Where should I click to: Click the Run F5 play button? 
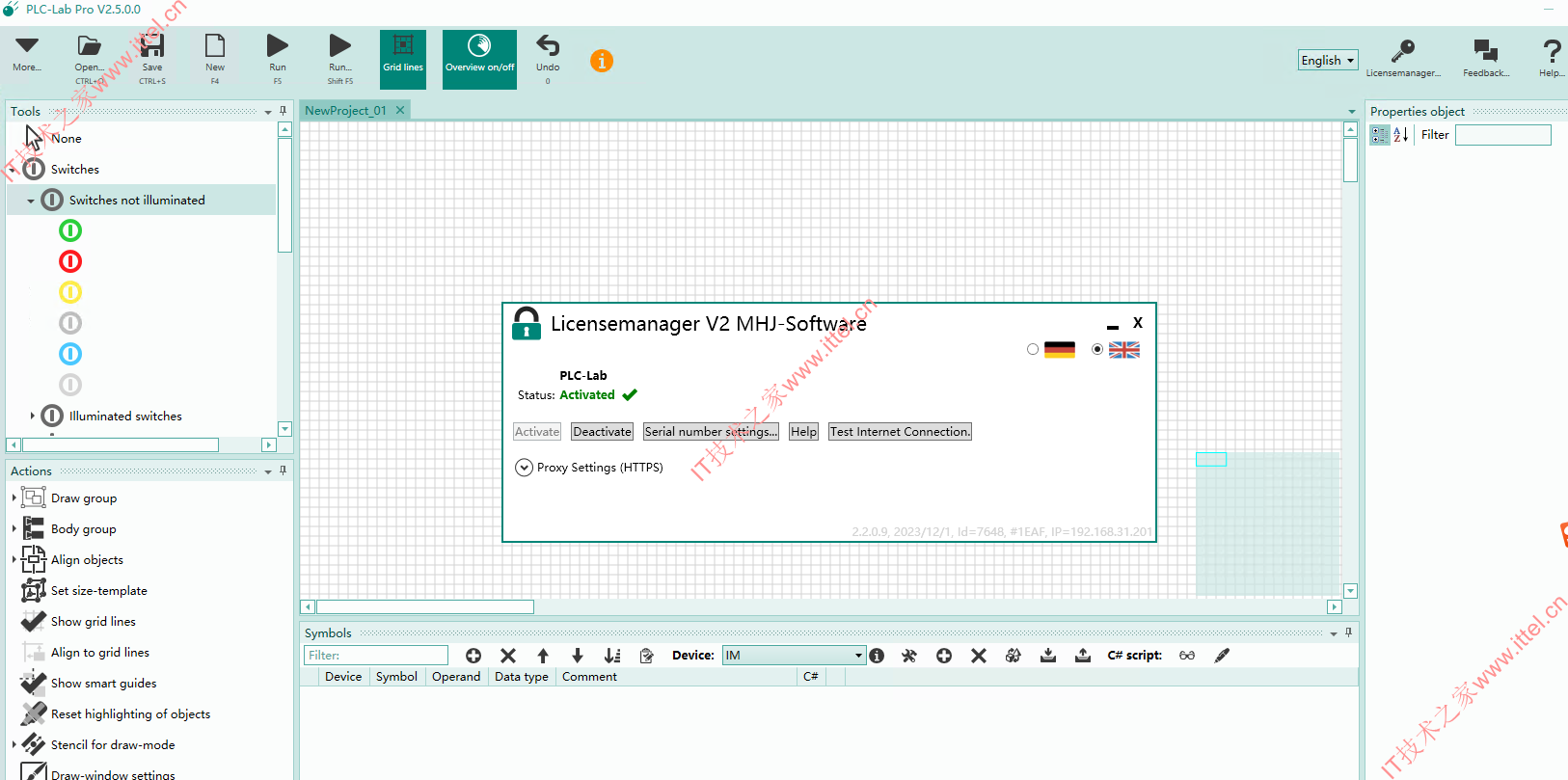coord(278,45)
